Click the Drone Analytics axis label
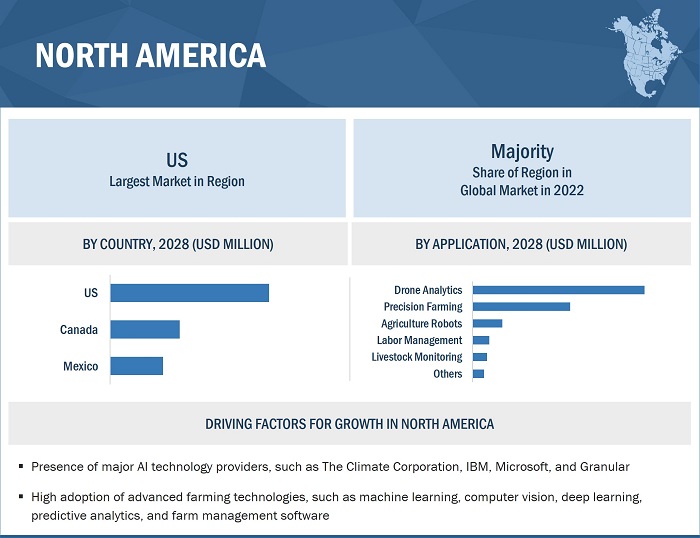 (428, 290)
